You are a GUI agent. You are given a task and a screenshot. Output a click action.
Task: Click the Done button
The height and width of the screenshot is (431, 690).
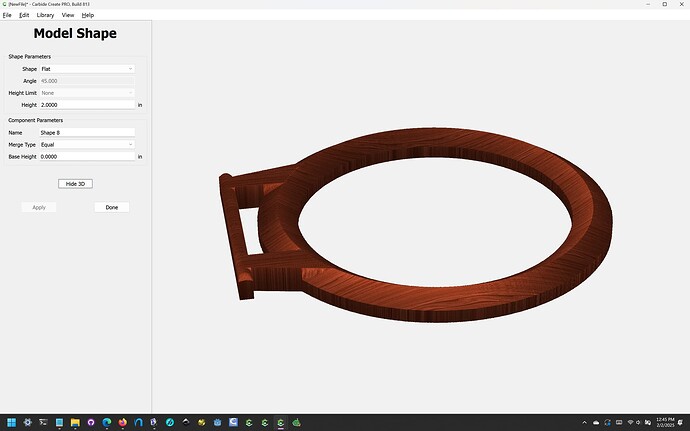112,207
